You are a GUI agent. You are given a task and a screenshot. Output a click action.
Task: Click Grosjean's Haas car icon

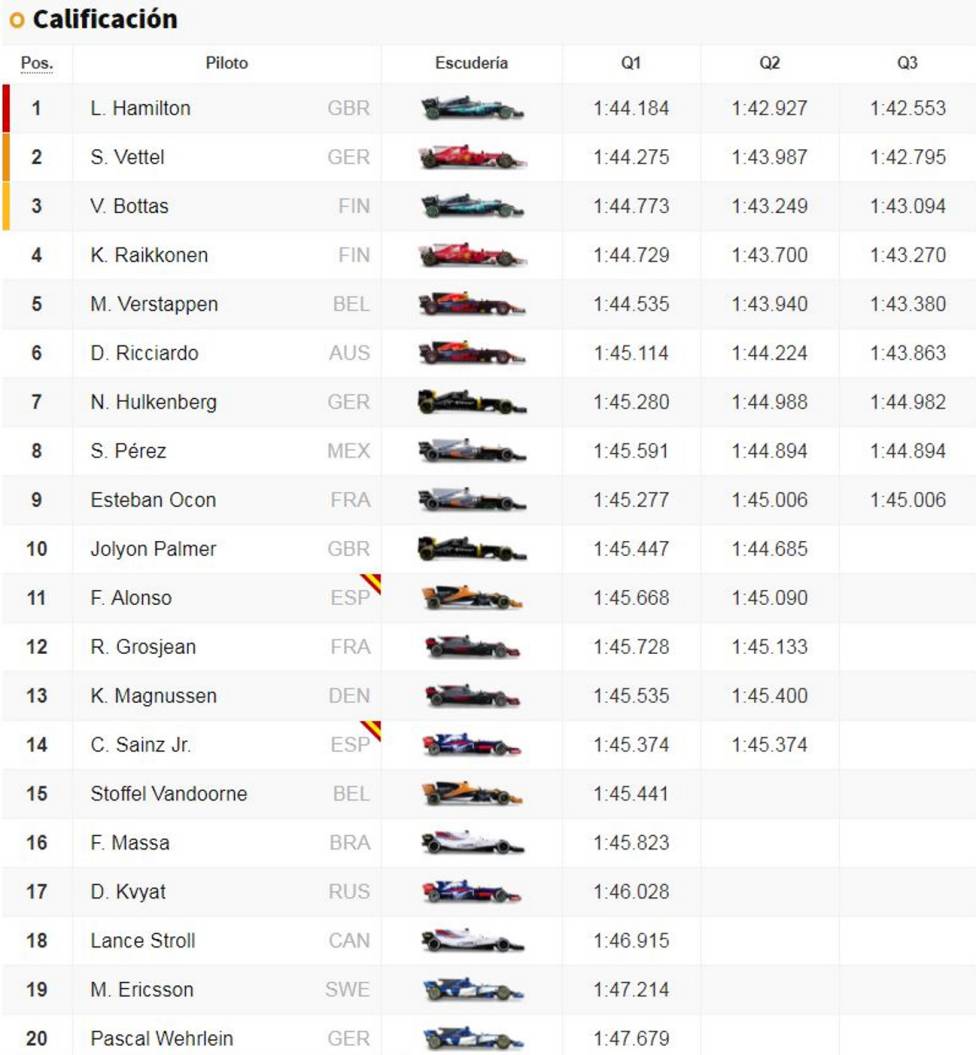point(472,647)
